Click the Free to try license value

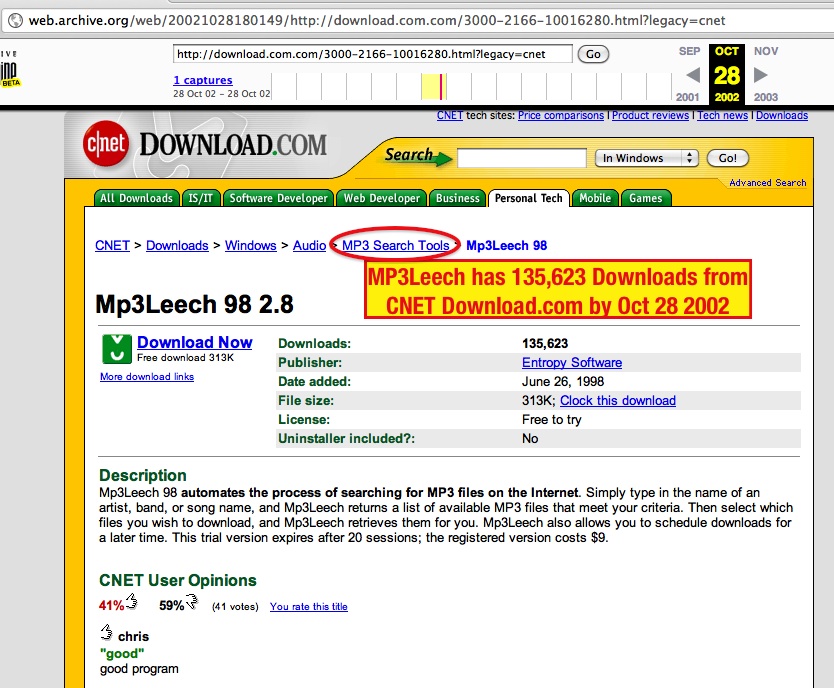[552, 419]
